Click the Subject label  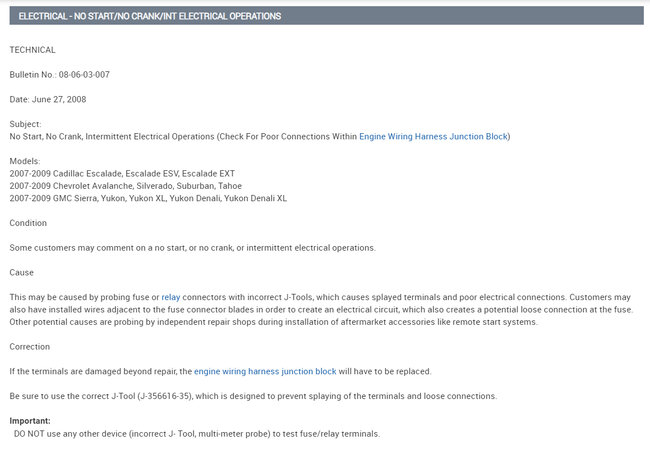[26, 124]
